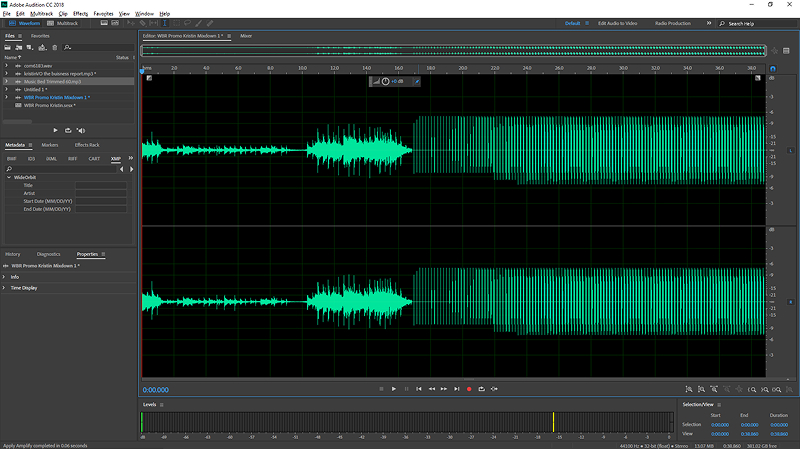Switch to Multitrack editor view
This screenshot has width=800, height=449.
pyautogui.click(x=62, y=23)
